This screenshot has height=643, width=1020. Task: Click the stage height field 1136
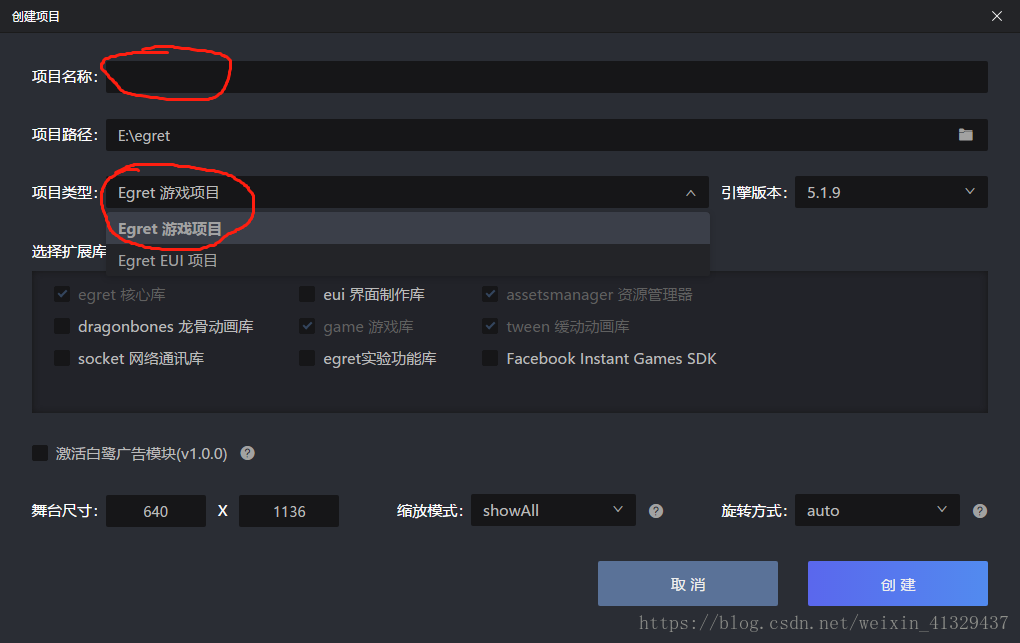point(289,511)
